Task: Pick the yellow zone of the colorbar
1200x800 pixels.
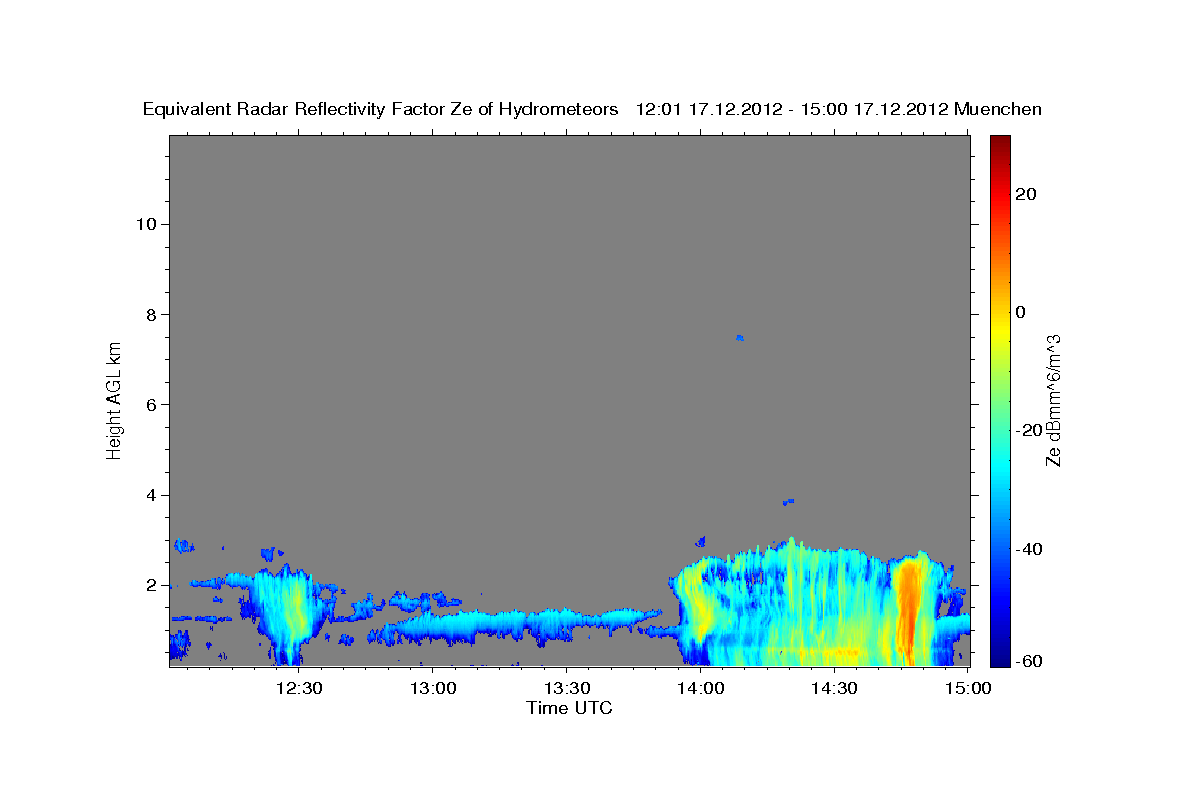Action: tap(999, 330)
